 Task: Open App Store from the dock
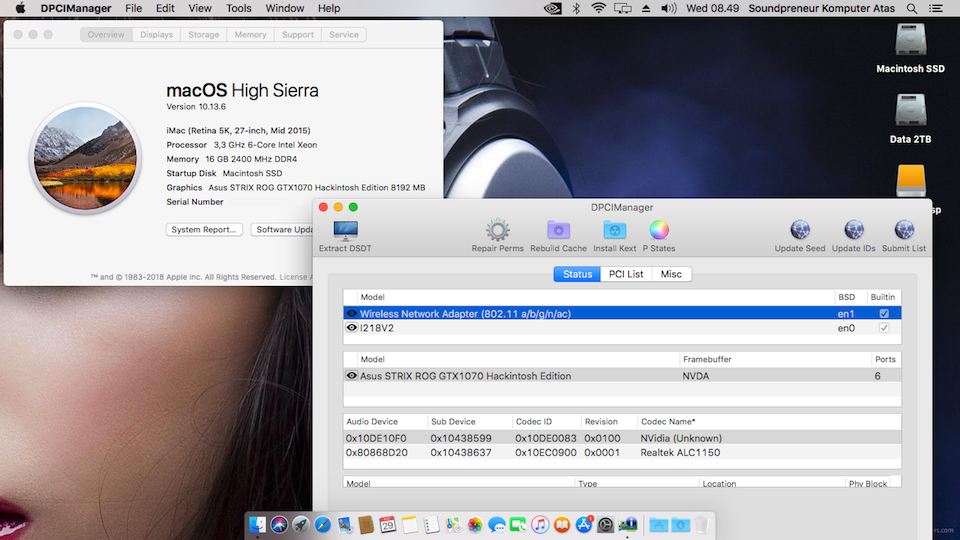pos(584,525)
